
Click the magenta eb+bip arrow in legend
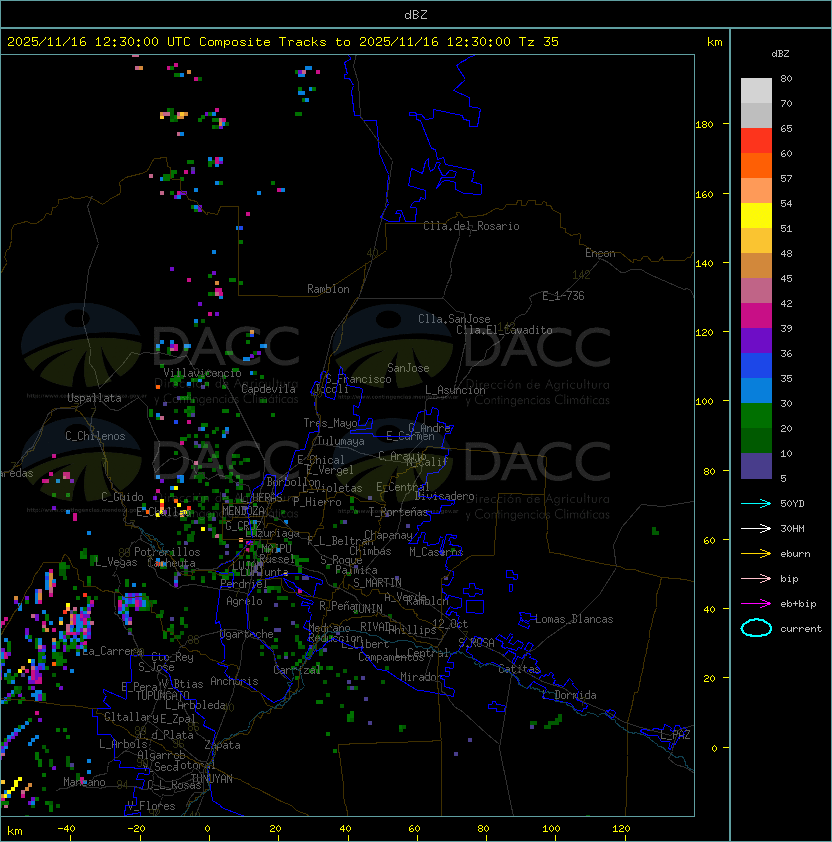coord(756,604)
